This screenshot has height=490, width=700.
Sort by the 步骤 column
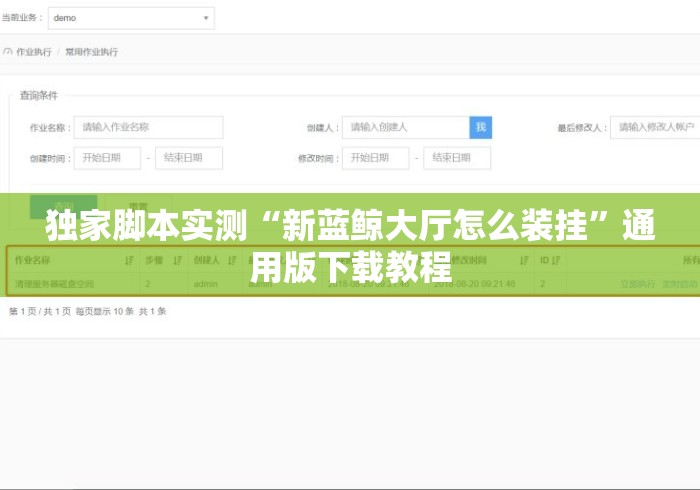pyautogui.click(x=178, y=260)
